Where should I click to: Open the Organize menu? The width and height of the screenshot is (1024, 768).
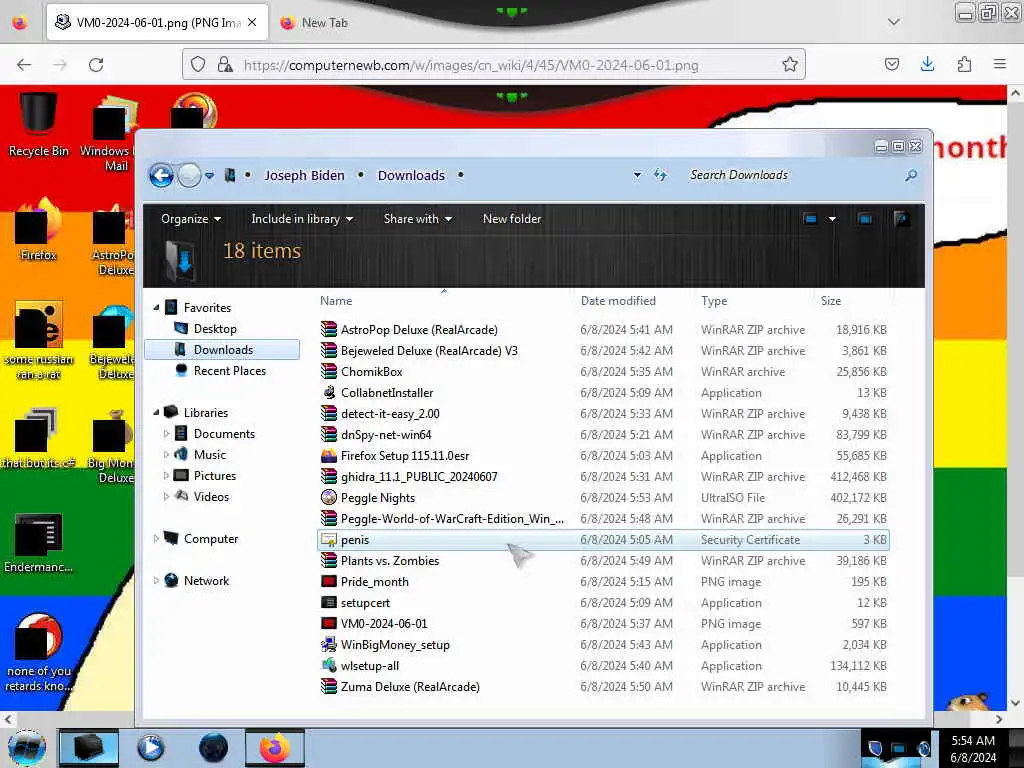coord(191,219)
